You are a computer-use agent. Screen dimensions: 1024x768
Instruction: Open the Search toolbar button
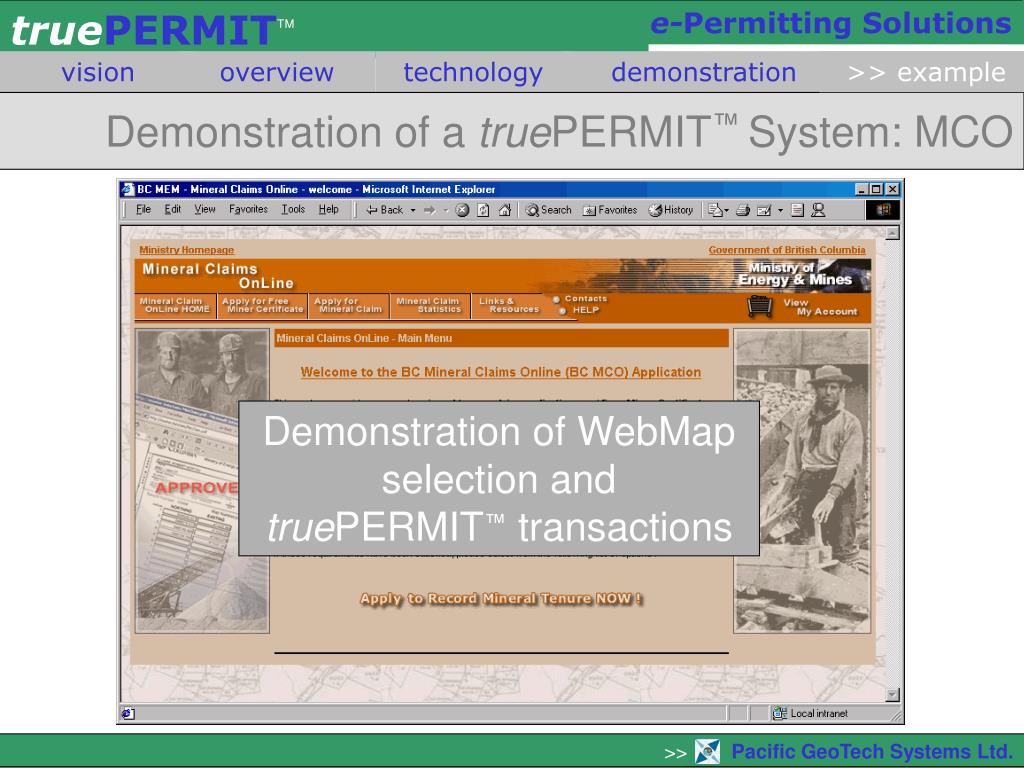[x=549, y=210]
